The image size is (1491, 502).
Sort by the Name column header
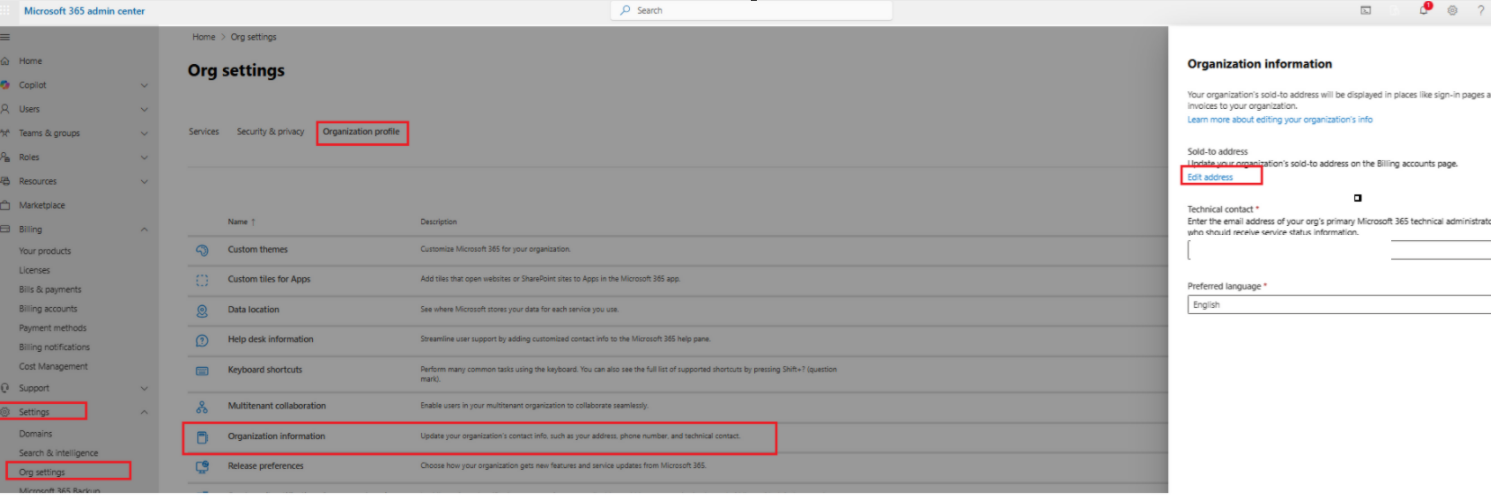[x=241, y=222]
